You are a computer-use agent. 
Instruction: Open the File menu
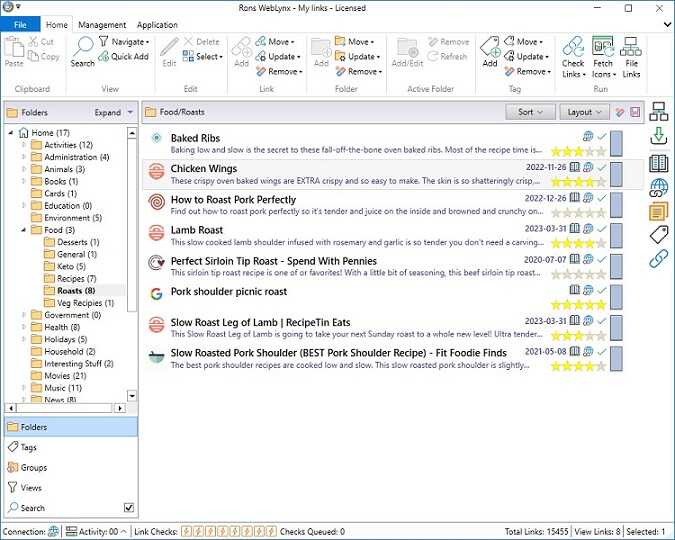click(x=20, y=25)
